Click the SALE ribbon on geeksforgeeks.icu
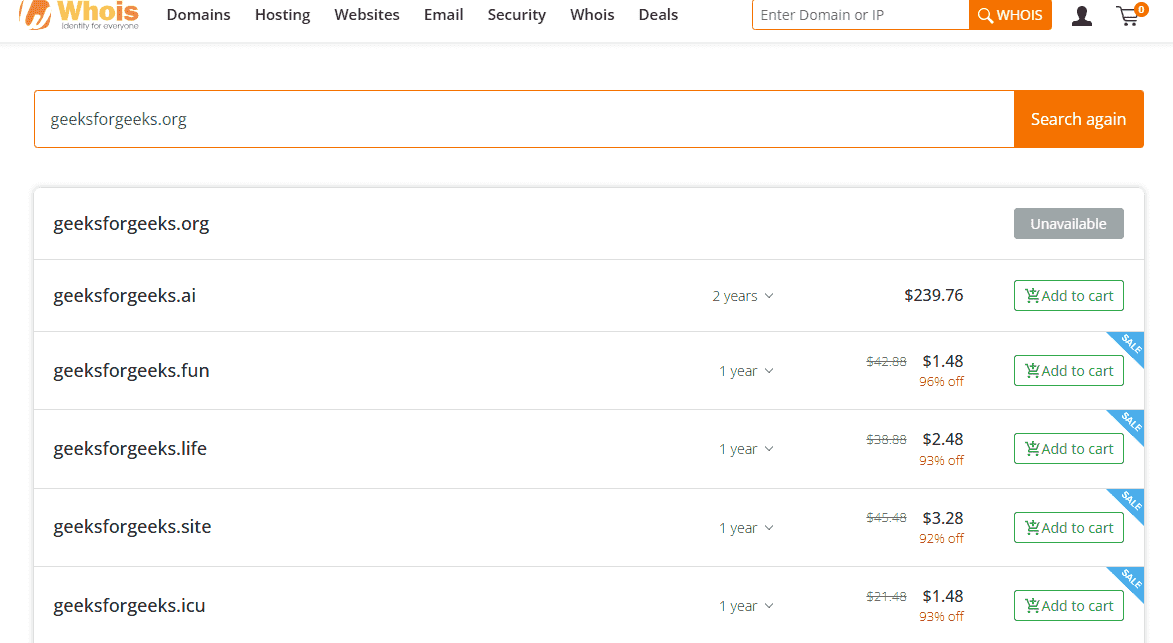The image size is (1173, 643). pyautogui.click(x=1130, y=579)
